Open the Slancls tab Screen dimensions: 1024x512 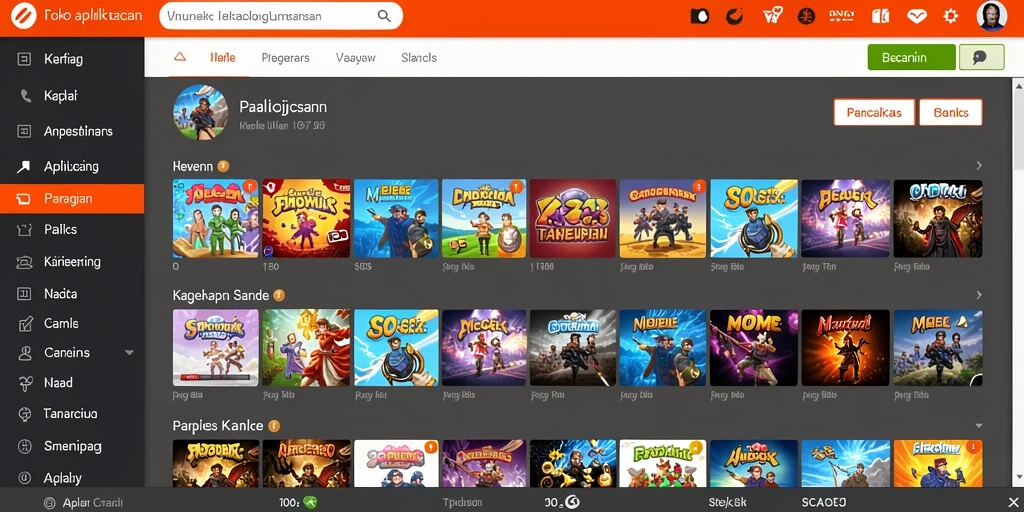[419, 57]
